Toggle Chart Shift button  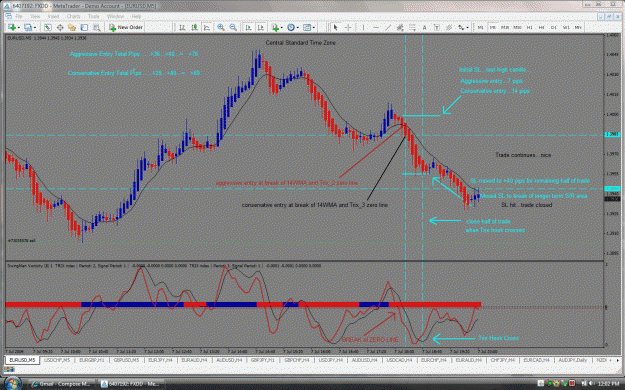[x=261, y=27]
